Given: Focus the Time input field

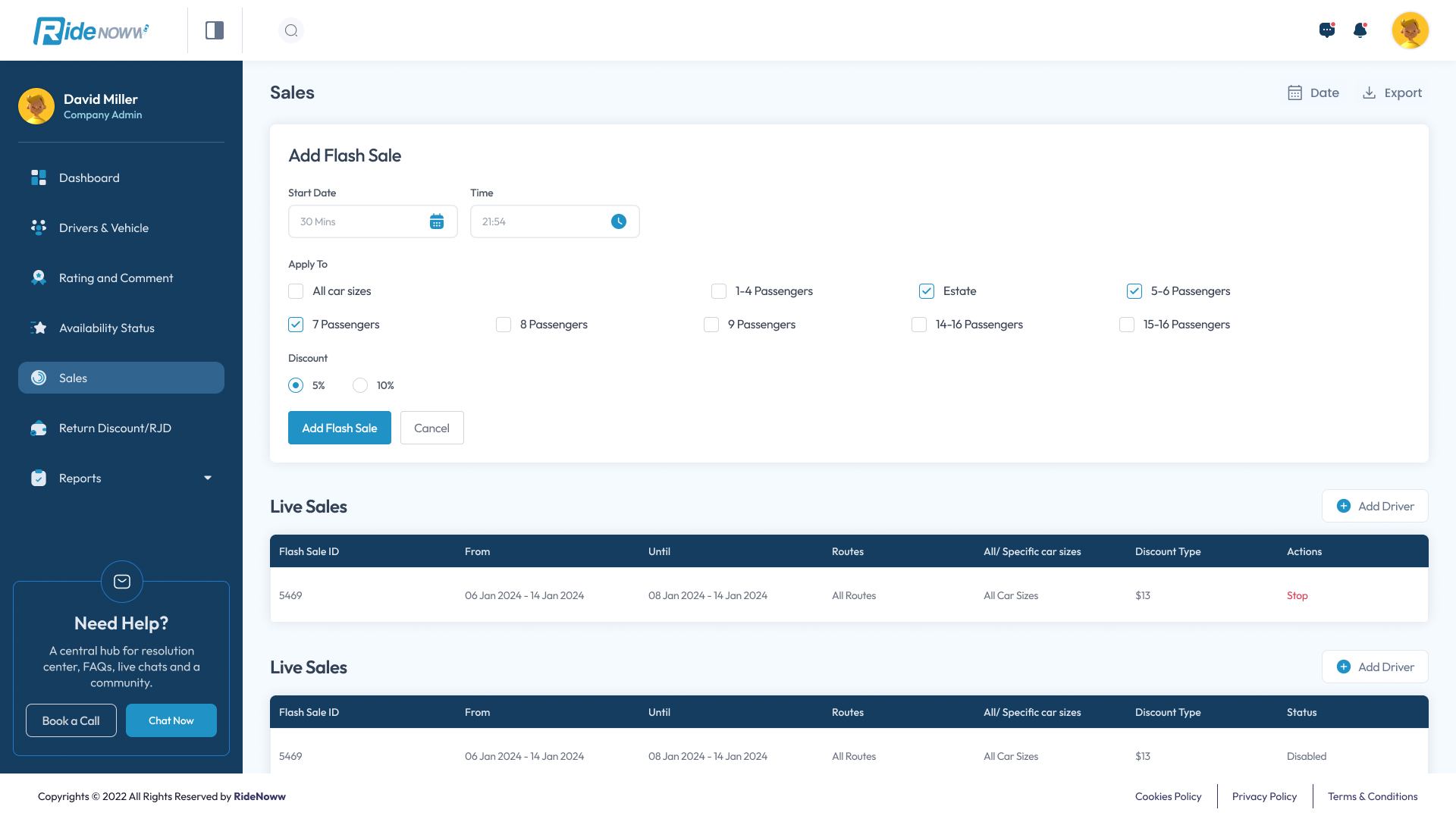Looking at the screenshot, I should 555,221.
